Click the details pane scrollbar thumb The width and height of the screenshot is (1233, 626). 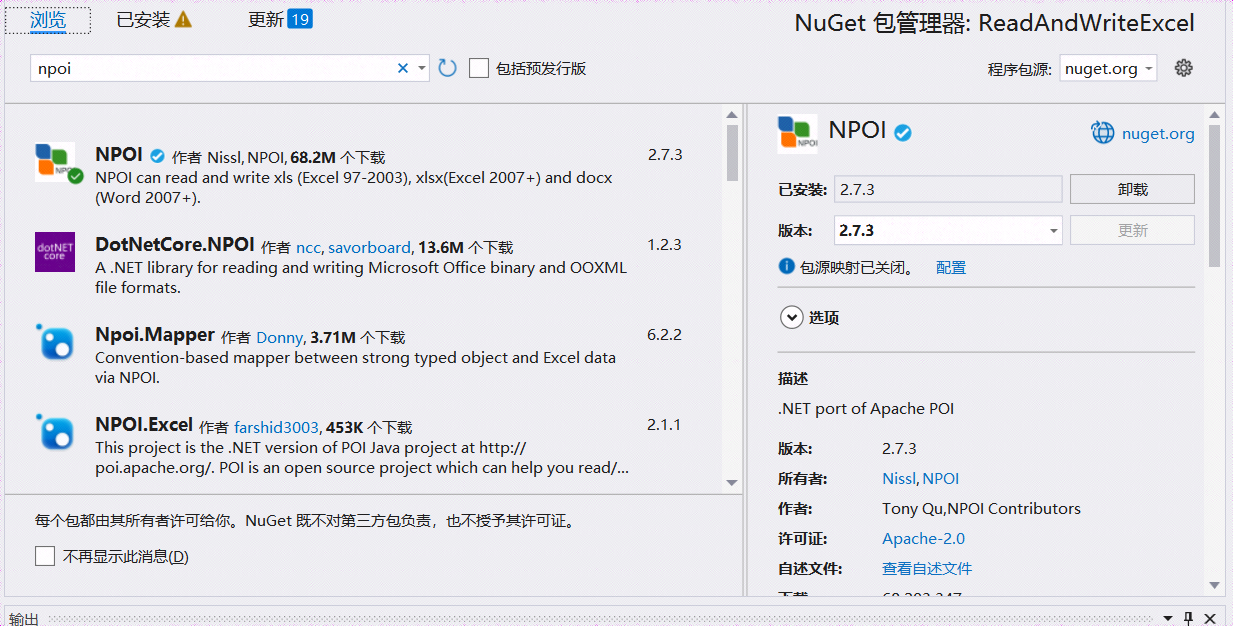coord(1214,195)
